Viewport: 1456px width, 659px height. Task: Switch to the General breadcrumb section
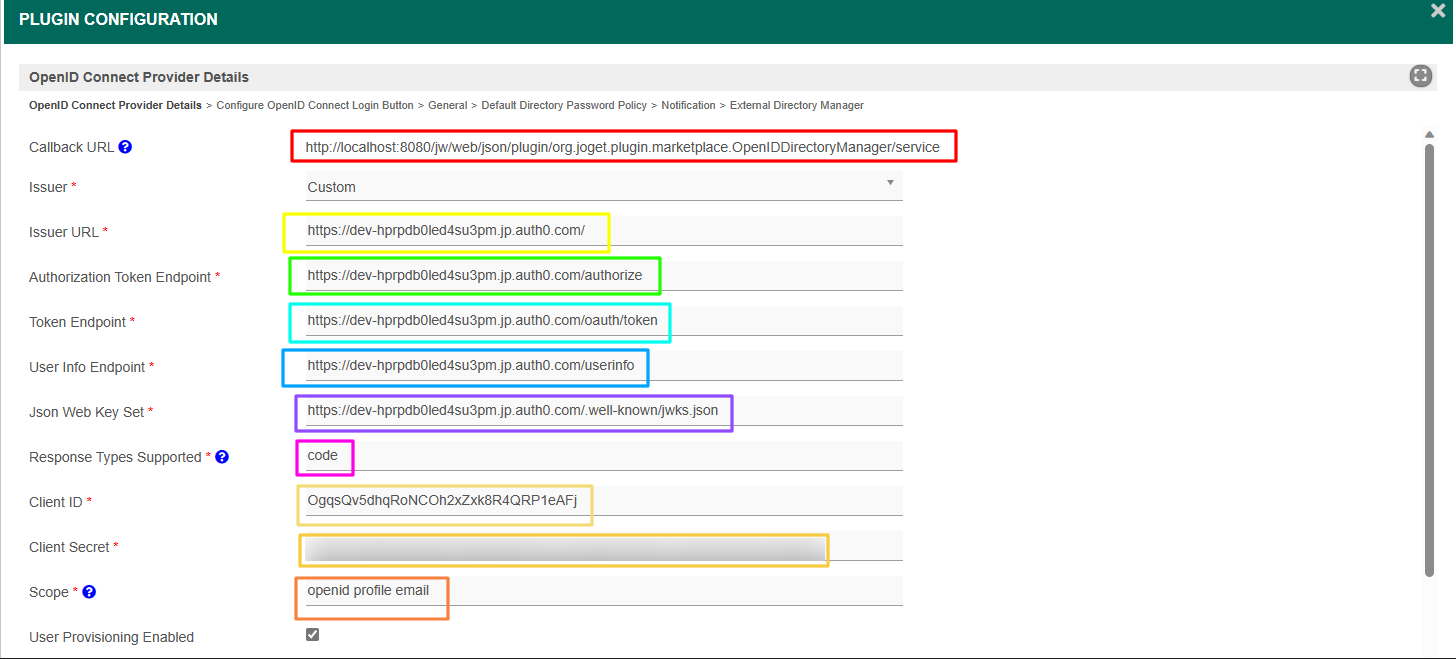coord(447,105)
